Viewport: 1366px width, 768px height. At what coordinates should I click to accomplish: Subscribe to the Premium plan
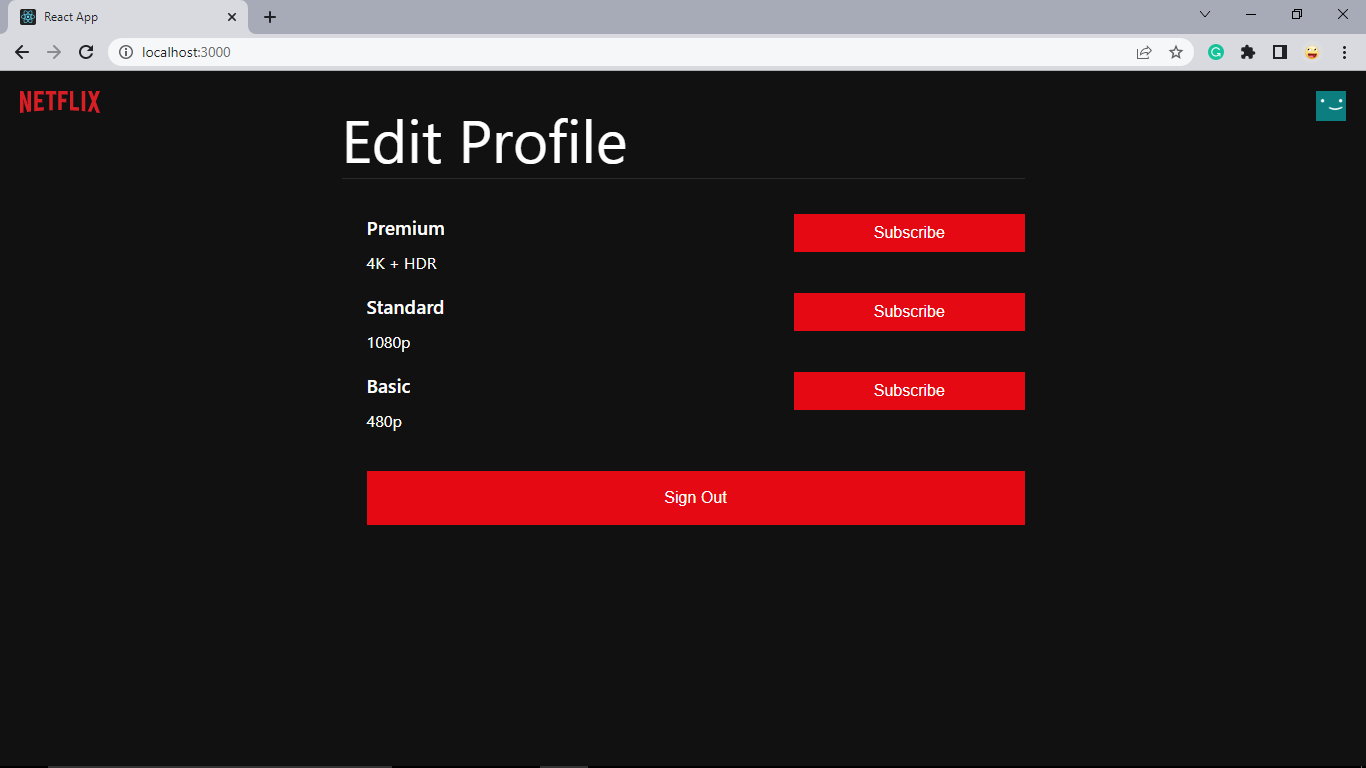(909, 232)
